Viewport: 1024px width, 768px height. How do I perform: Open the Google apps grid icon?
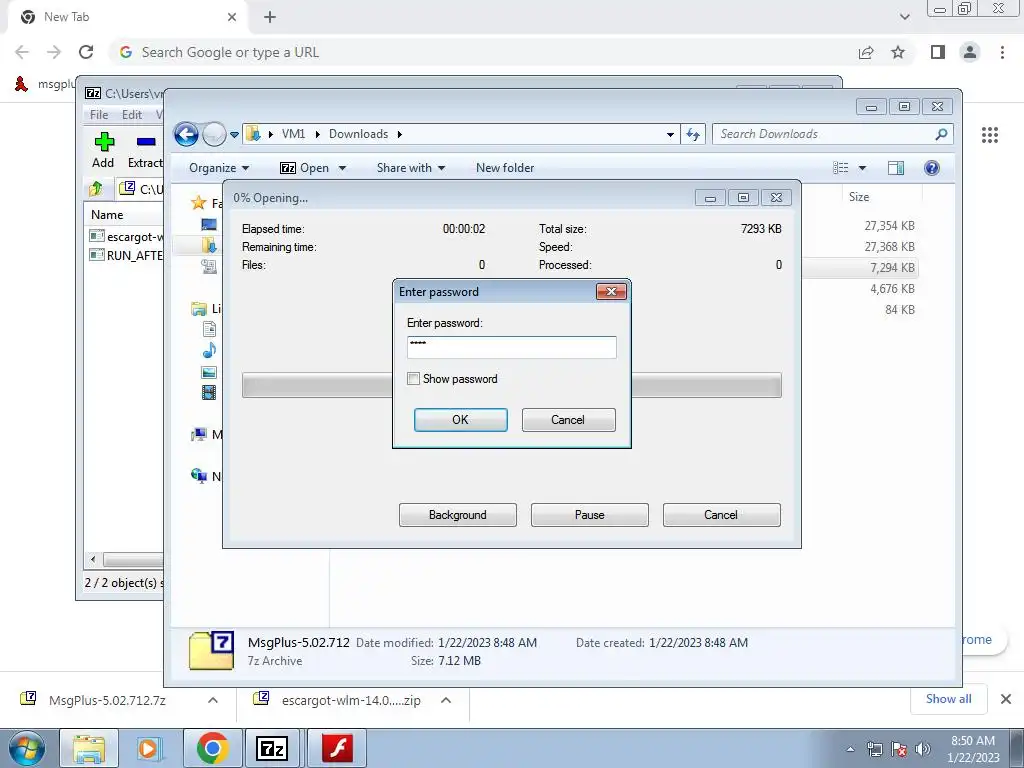point(990,135)
